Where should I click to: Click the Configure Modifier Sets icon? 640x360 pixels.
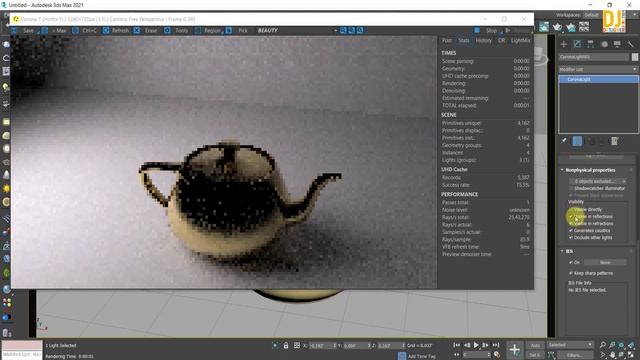tap(614, 141)
